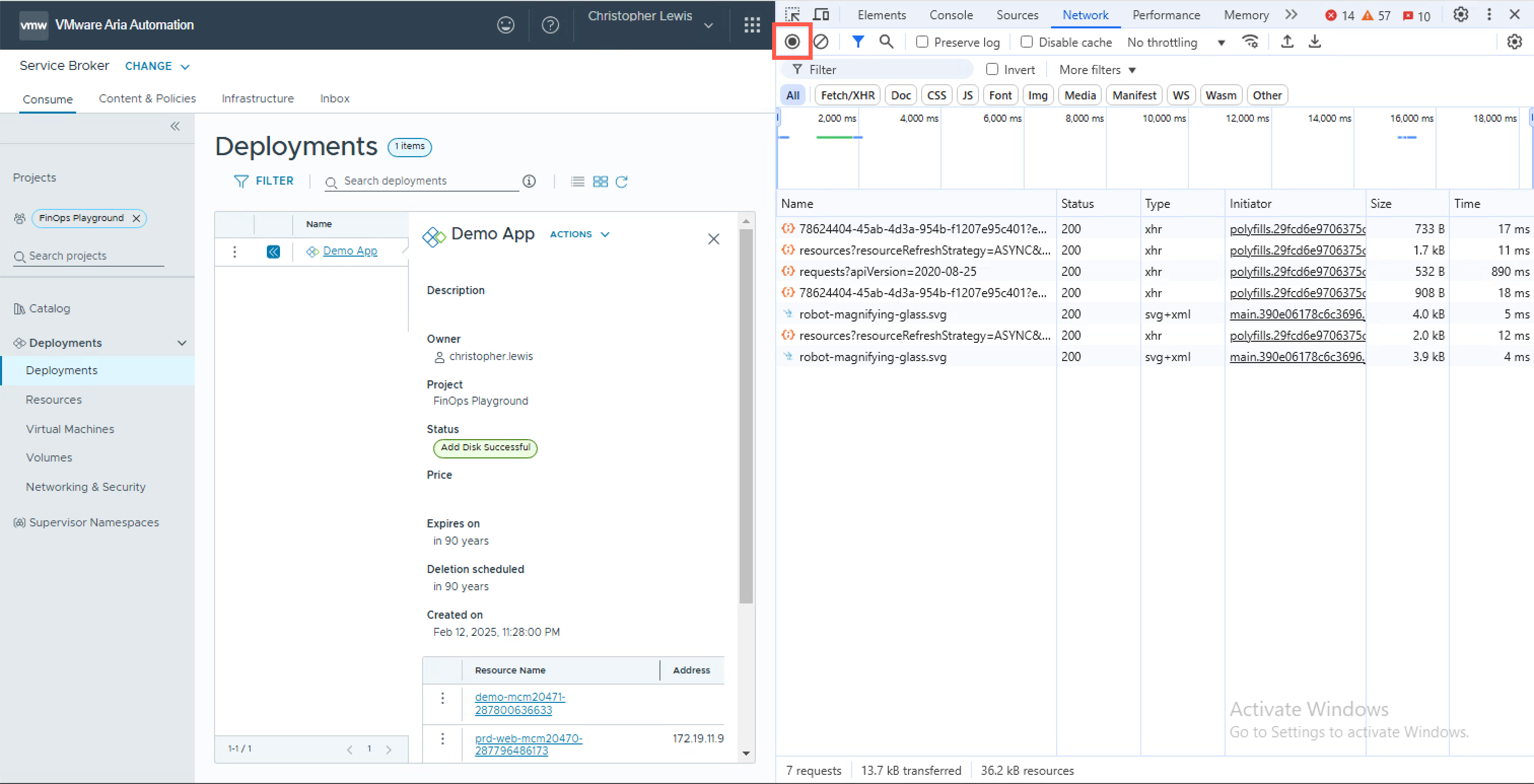Open the More filters dropdown
Image resolution: width=1534 pixels, height=784 pixels.
[1097, 69]
